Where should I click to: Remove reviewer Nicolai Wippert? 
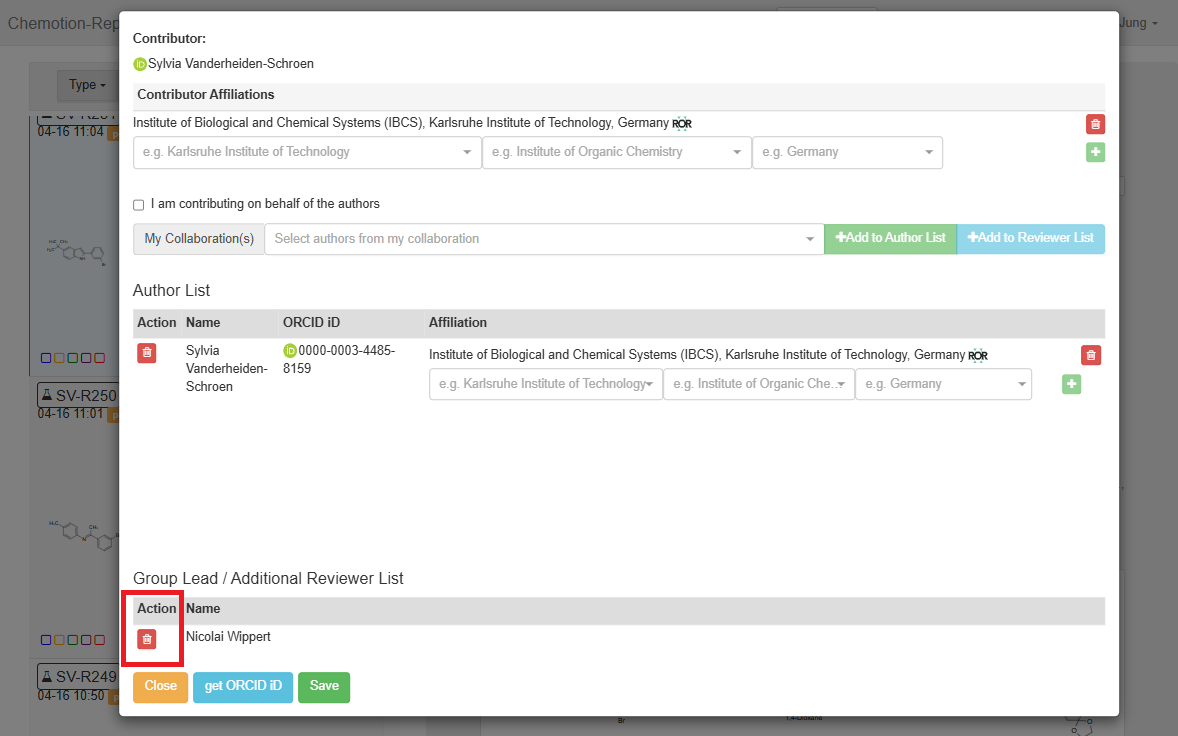pos(147,639)
